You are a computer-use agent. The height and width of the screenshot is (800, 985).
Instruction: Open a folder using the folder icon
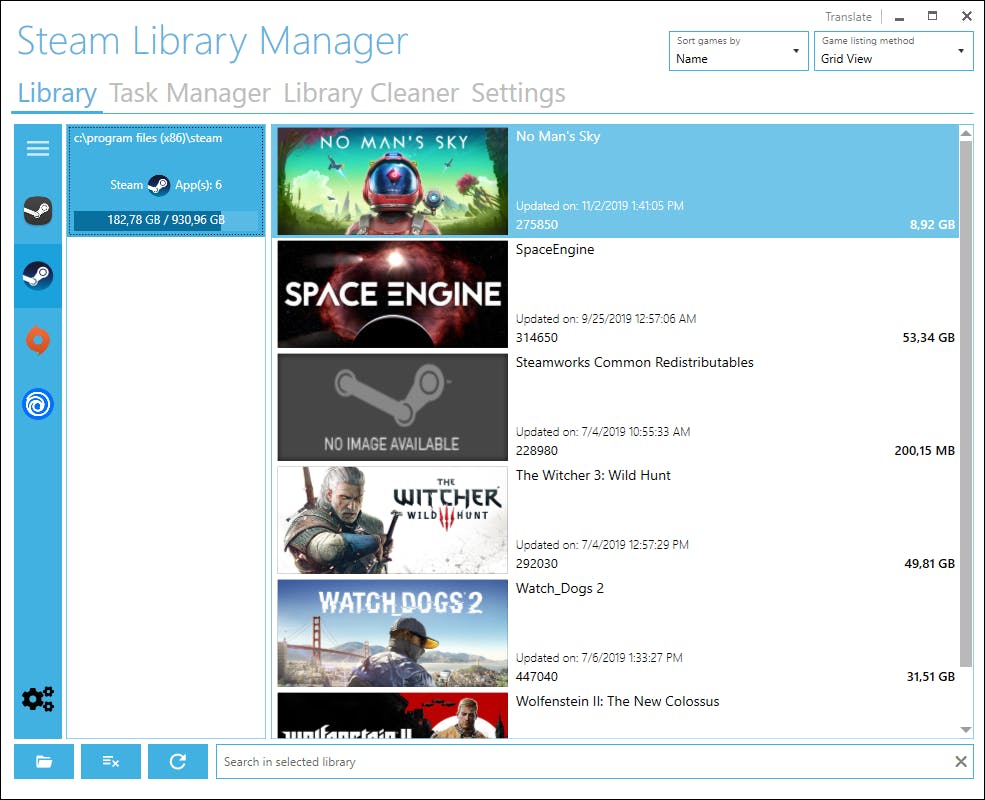pos(43,761)
